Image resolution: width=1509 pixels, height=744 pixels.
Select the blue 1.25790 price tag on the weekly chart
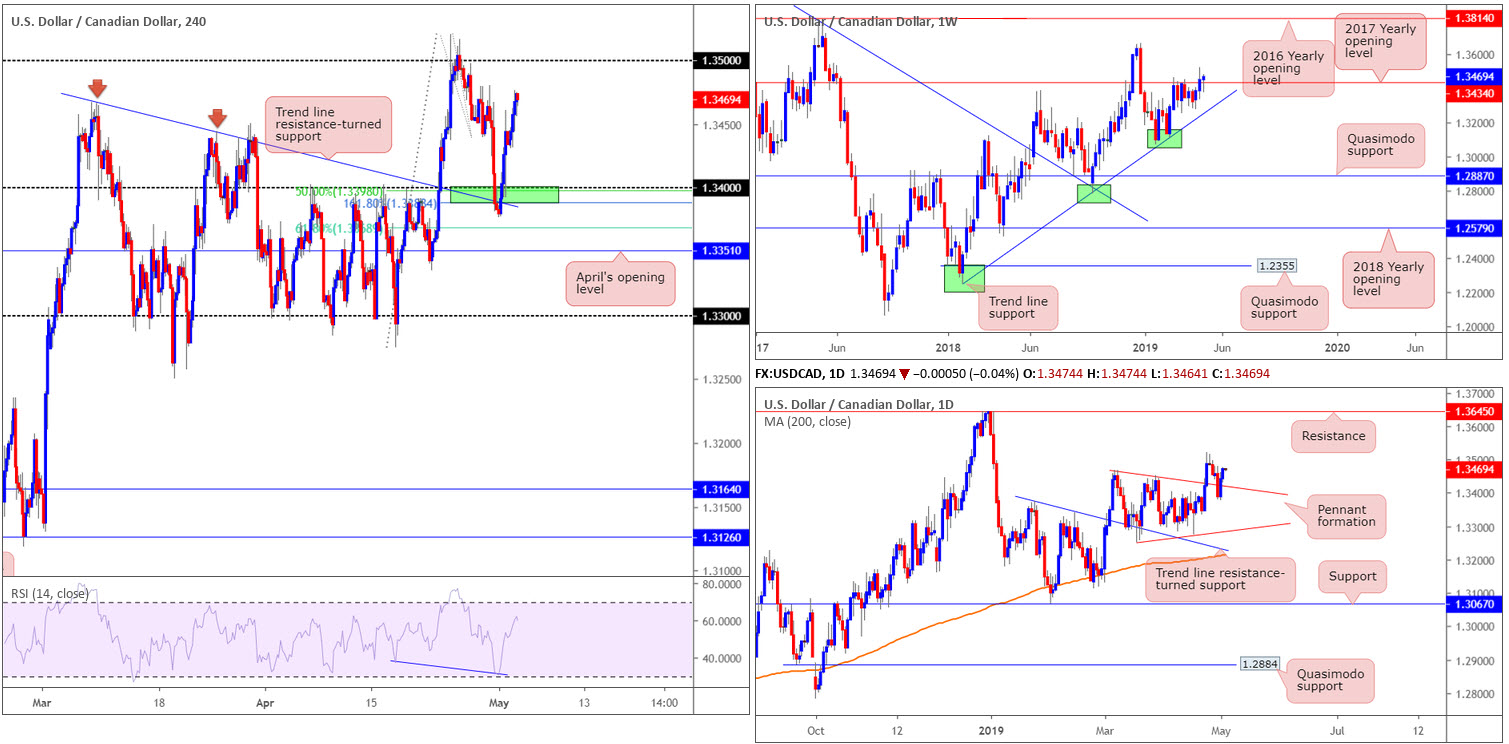pyautogui.click(x=1475, y=228)
